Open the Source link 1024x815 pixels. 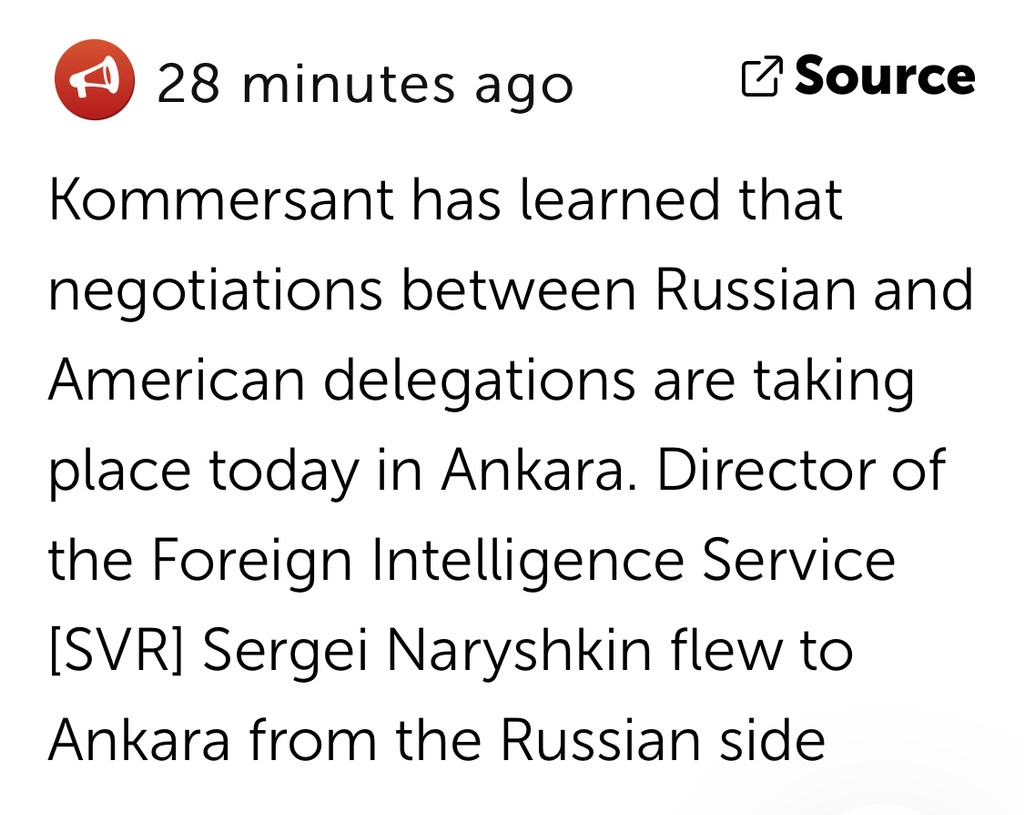(884, 78)
